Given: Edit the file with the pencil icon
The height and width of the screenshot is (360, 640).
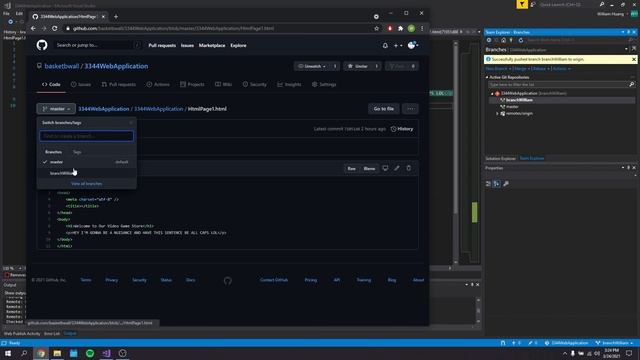Looking at the screenshot, I should (x=397, y=168).
